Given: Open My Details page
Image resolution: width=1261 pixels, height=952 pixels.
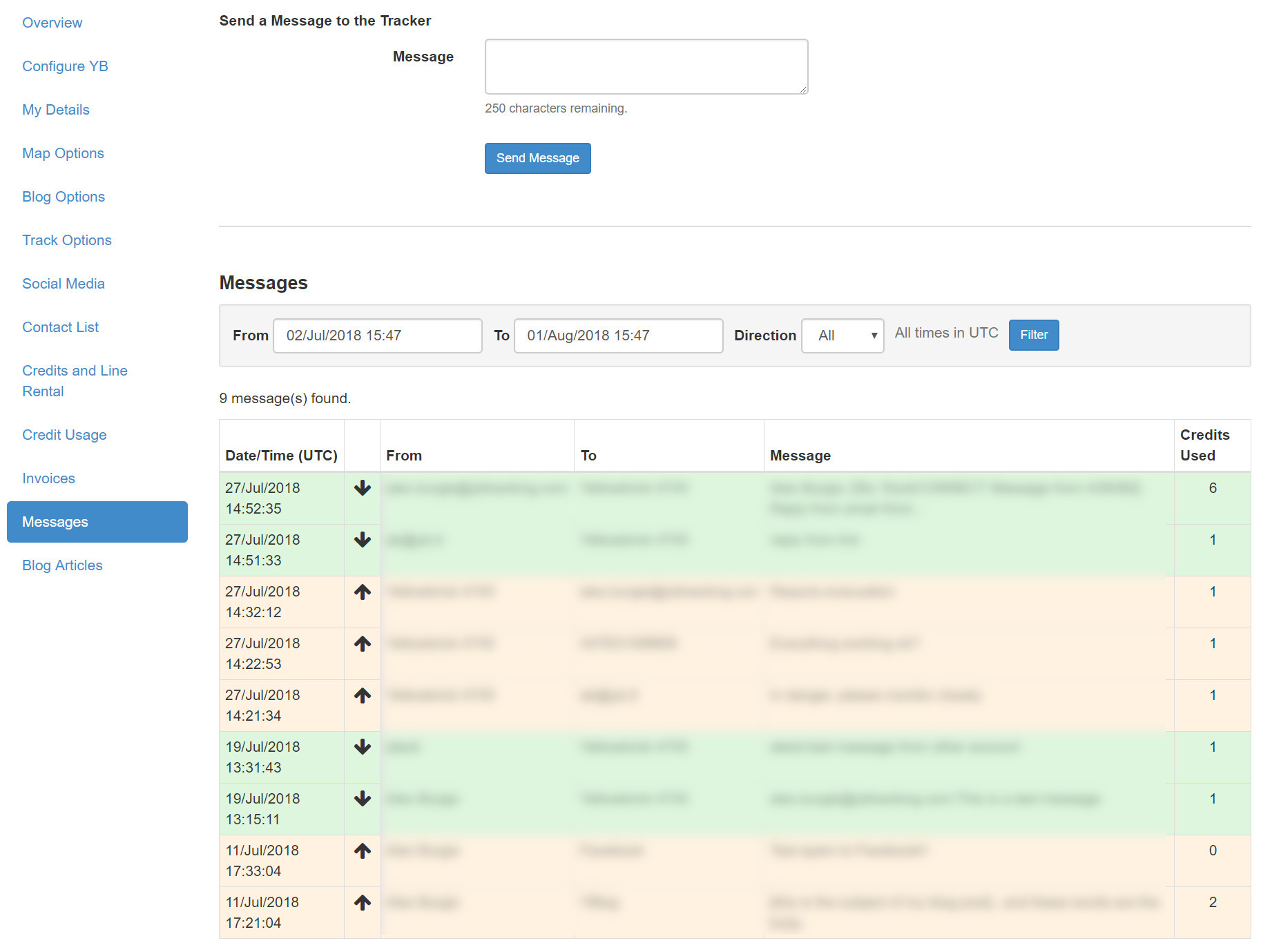Looking at the screenshot, I should 56,110.
